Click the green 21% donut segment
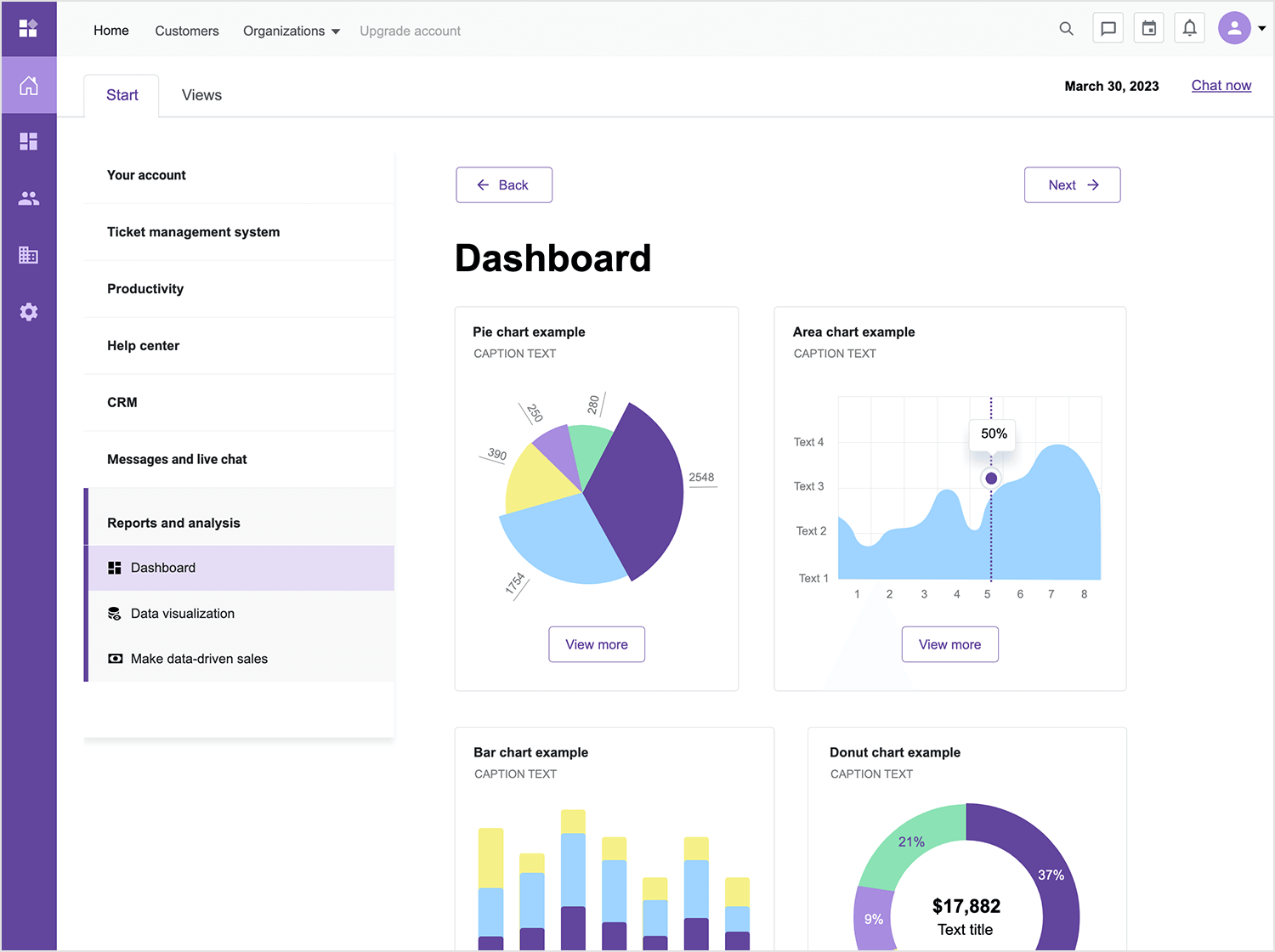 point(911,841)
